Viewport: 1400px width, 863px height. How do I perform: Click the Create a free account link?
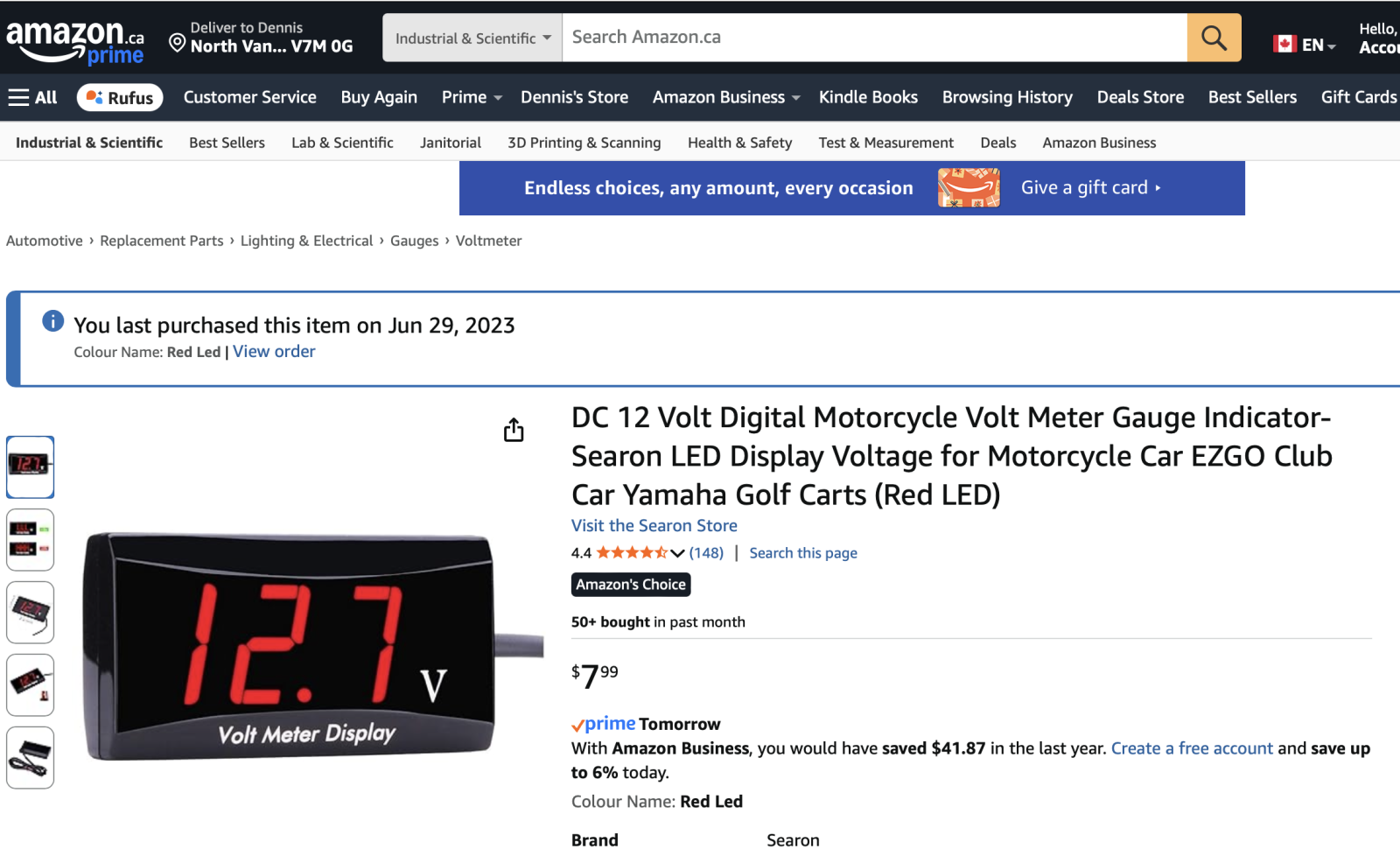point(1191,748)
